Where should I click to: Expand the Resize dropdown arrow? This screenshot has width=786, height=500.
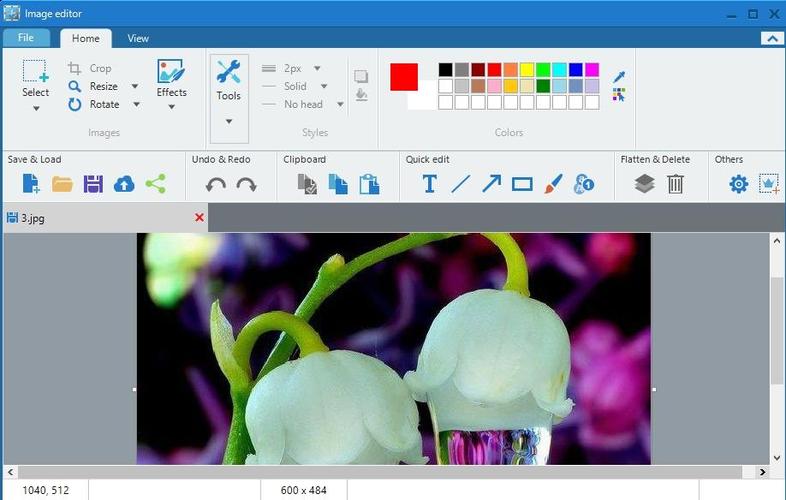135,86
